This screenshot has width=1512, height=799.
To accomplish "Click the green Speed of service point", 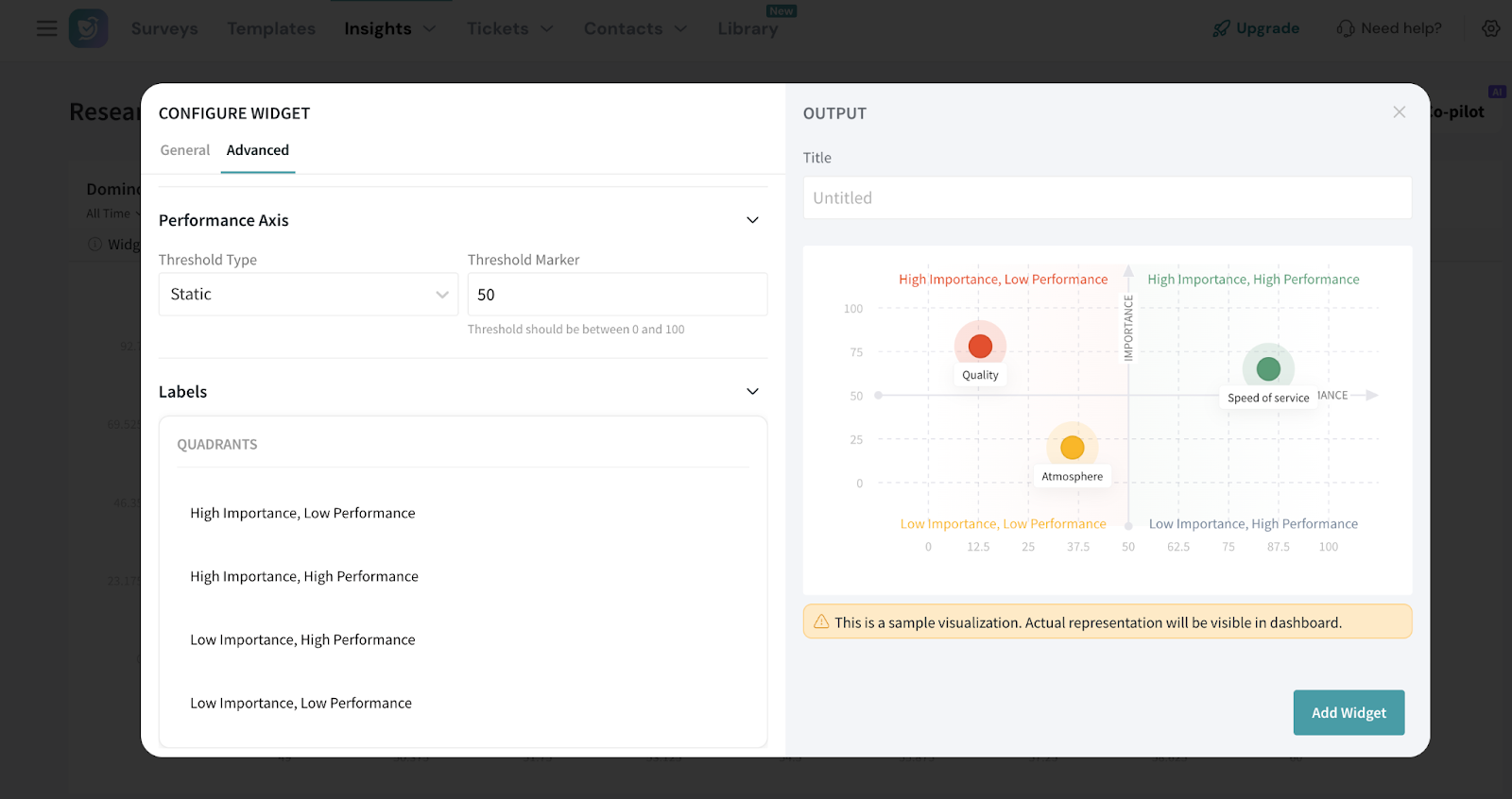I will (1268, 369).
